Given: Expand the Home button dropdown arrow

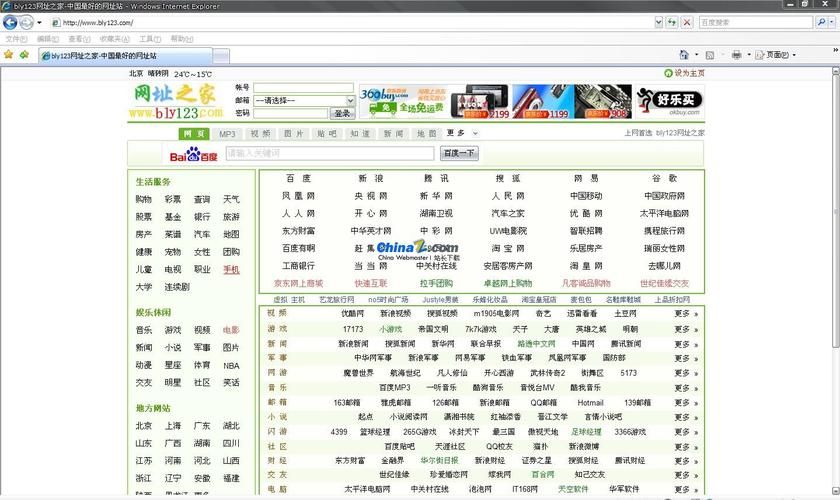Looking at the screenshot, I should [696, 55].
